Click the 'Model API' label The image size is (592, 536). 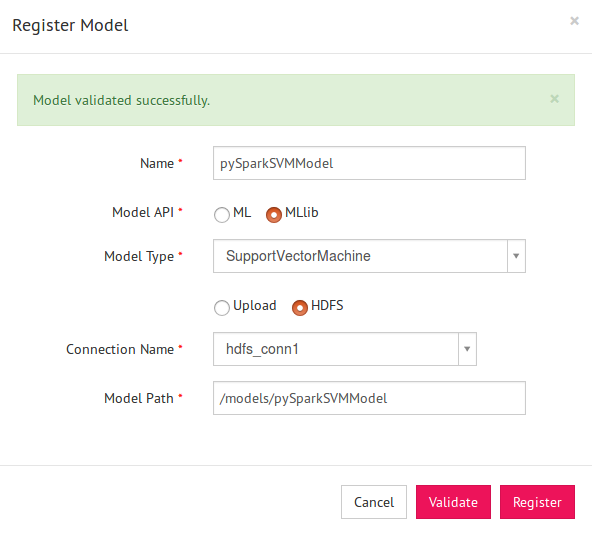pyautogui.click(x=143, y=212)
